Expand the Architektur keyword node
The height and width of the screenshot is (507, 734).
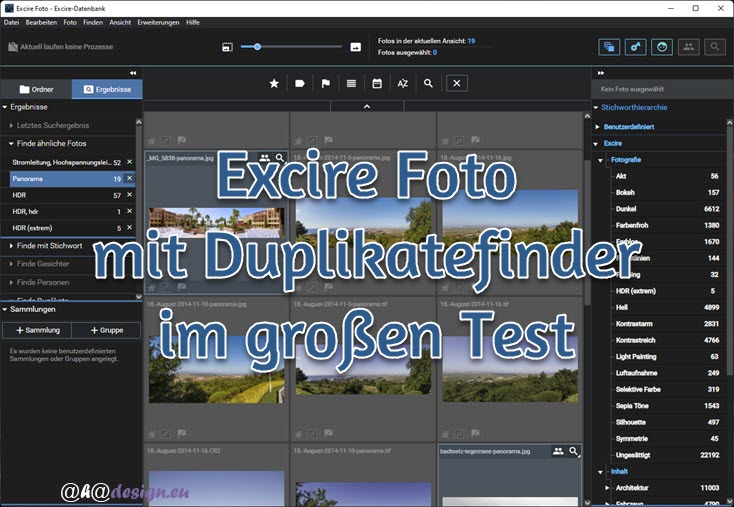click(607, 488)
